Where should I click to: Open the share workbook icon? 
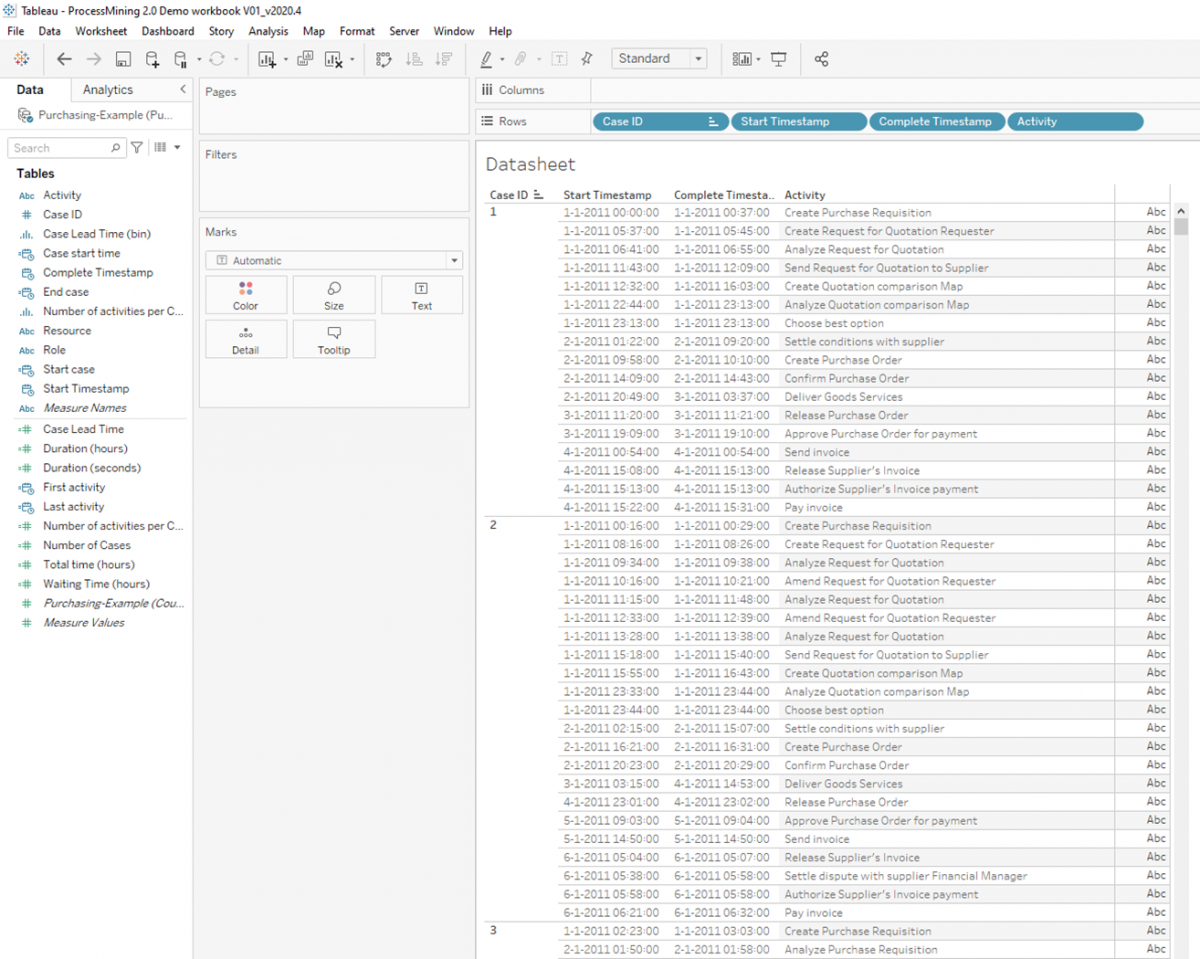tap(822, 59)
